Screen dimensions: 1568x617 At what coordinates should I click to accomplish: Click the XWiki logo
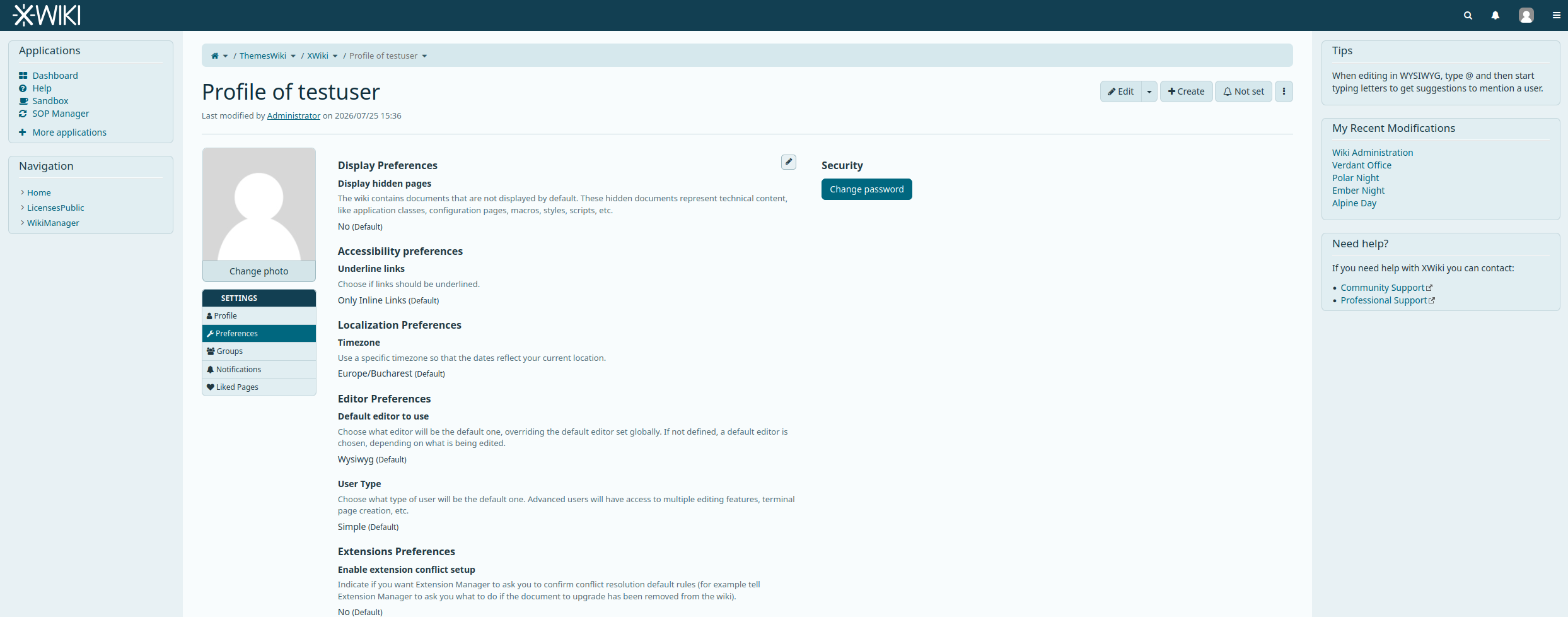click(x=47, y=15)
